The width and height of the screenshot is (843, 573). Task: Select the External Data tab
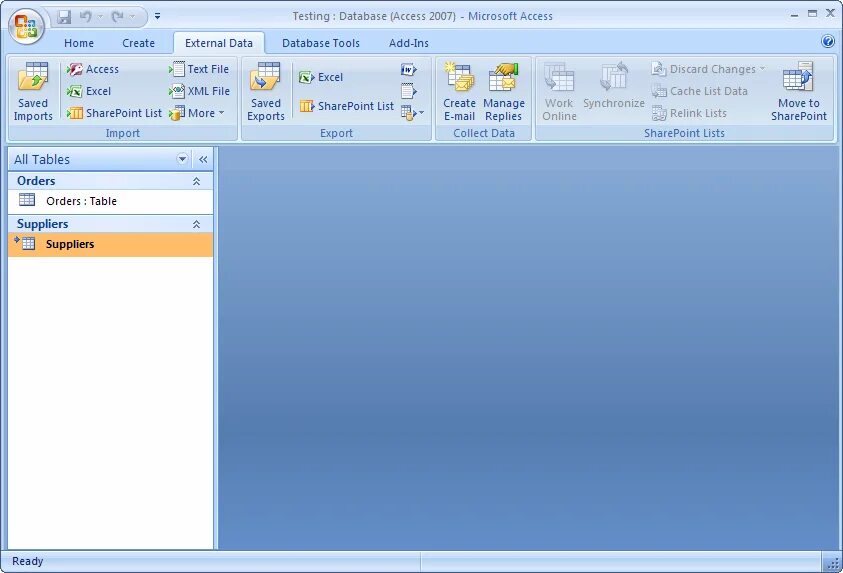219,43
